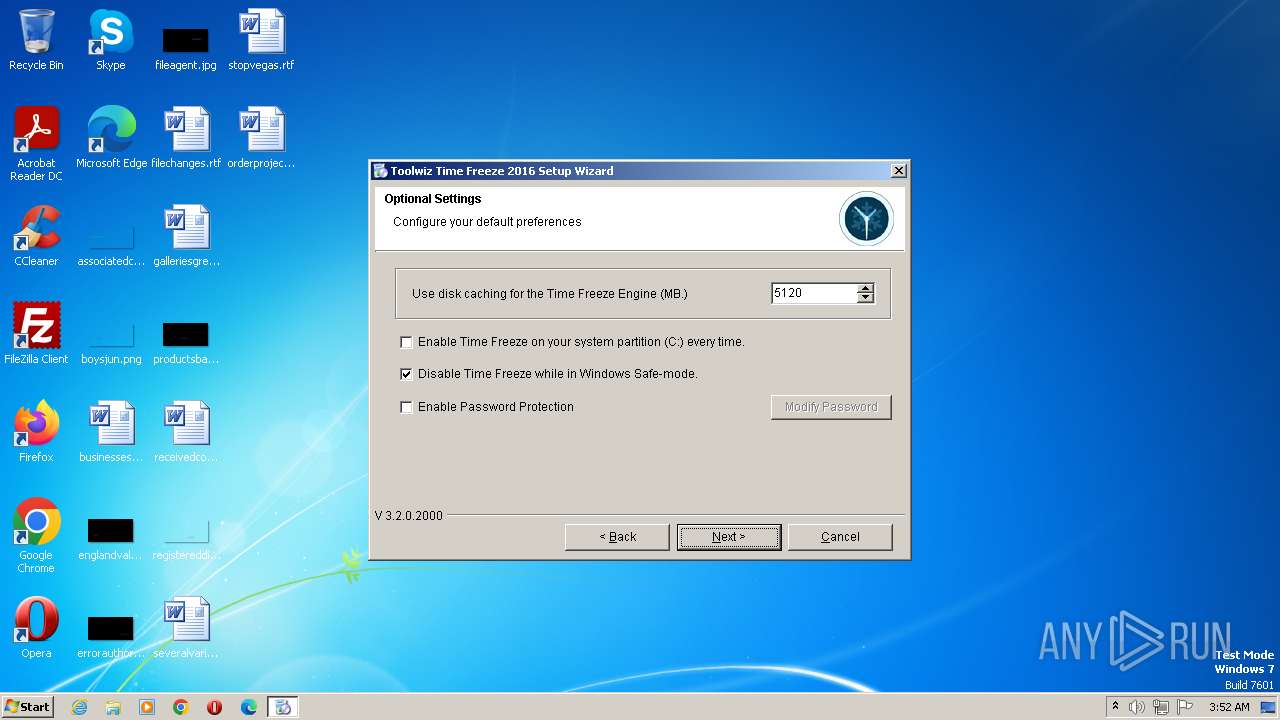Increase disk cache size with up arrow
1280x720 pixels.
[x=866, y=289]
